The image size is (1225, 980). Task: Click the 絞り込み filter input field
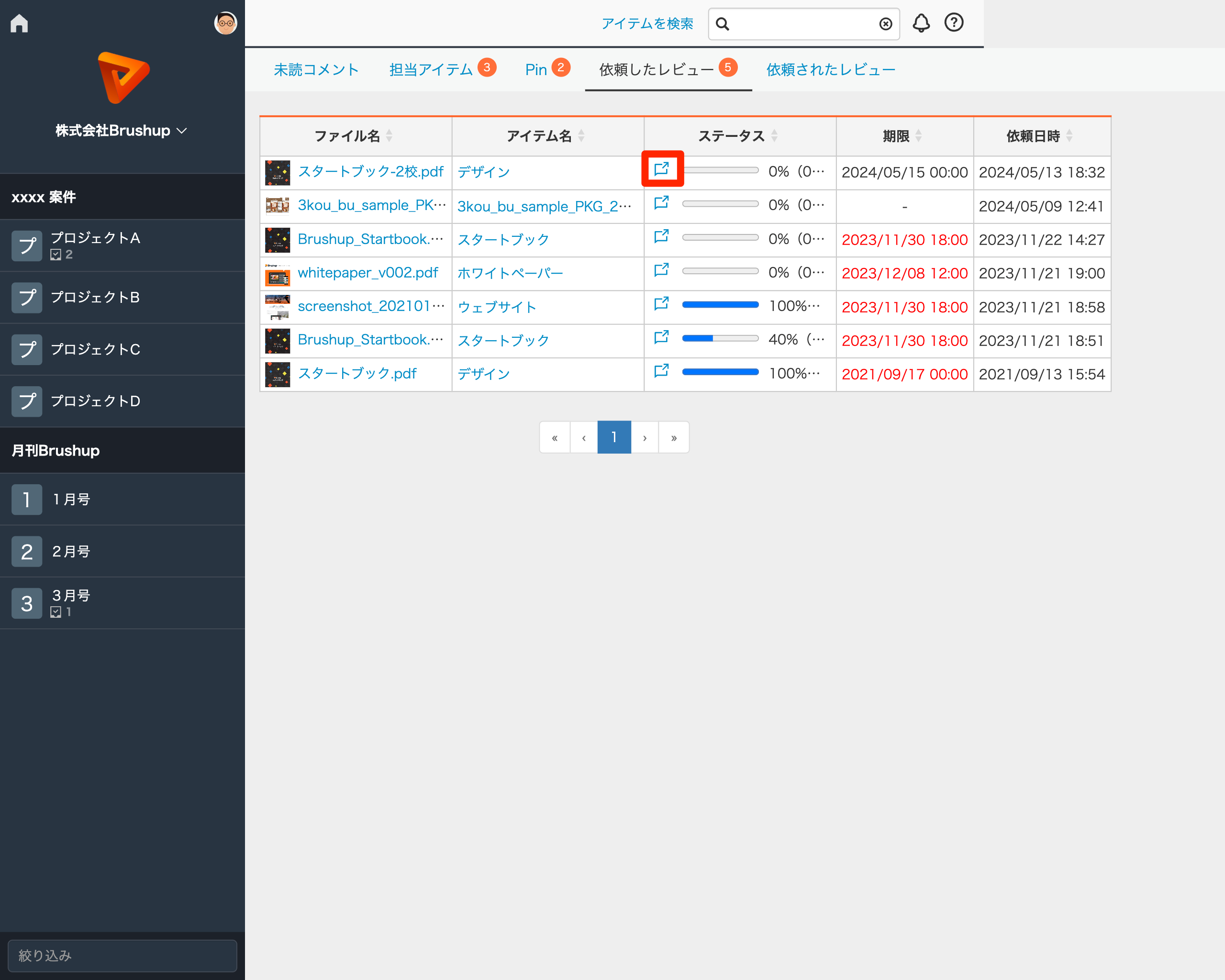coord(122,956)
